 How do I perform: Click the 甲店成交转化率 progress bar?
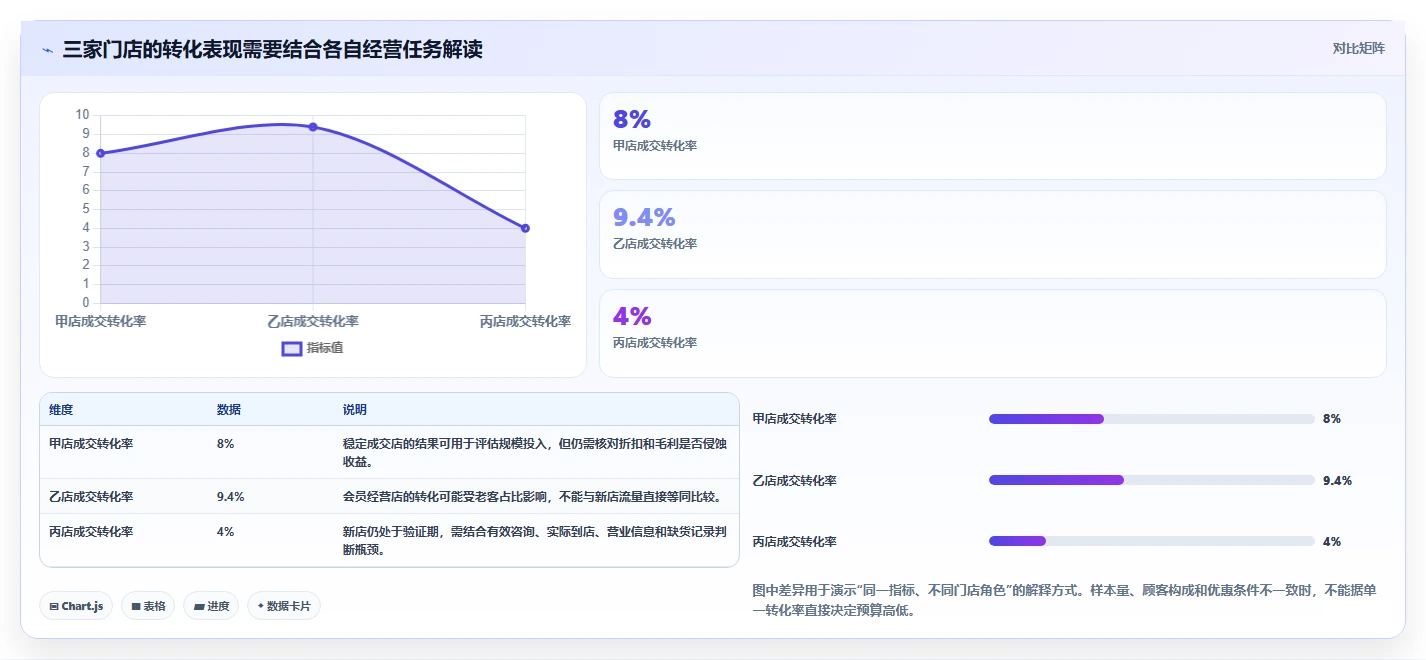(x=1151, y=419)
